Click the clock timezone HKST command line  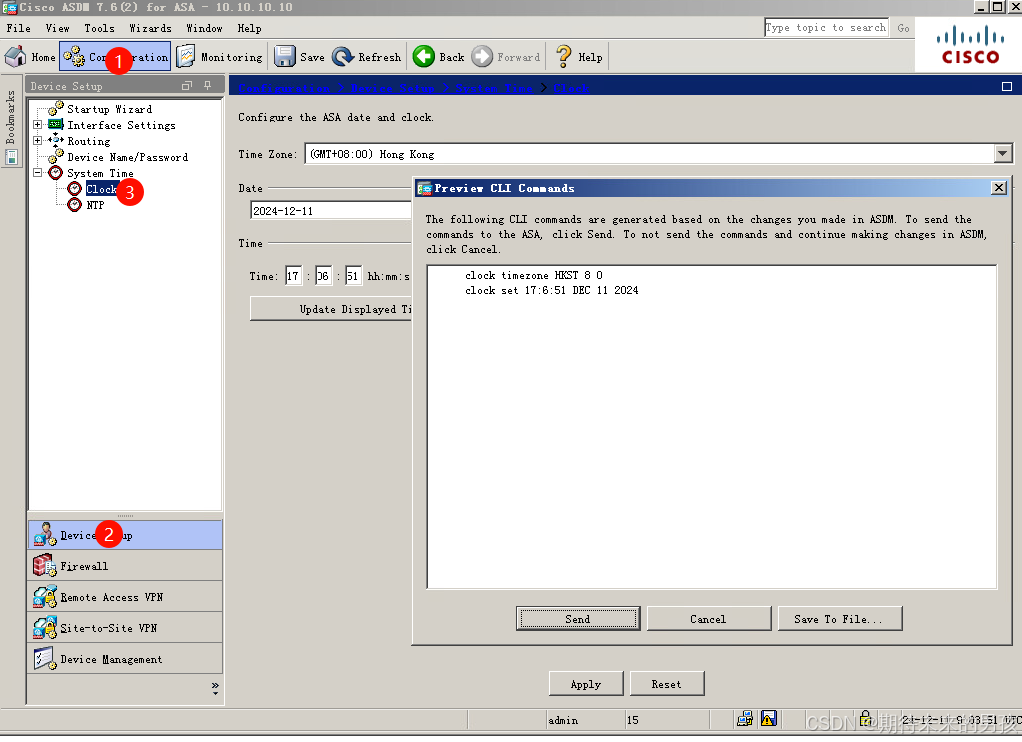click(x=534, y=275)
